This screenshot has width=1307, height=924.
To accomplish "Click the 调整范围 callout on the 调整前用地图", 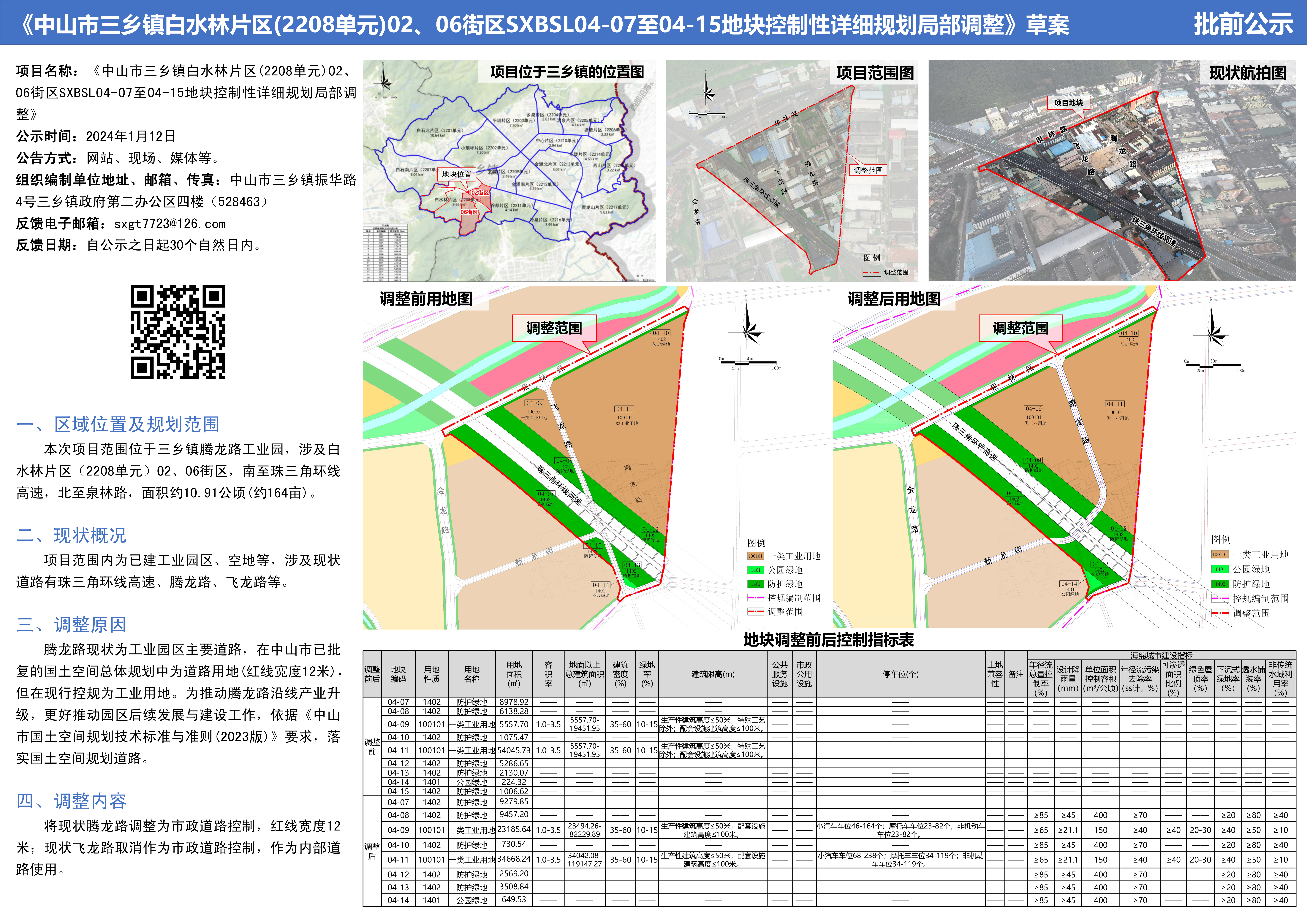I will click(554, 329).
